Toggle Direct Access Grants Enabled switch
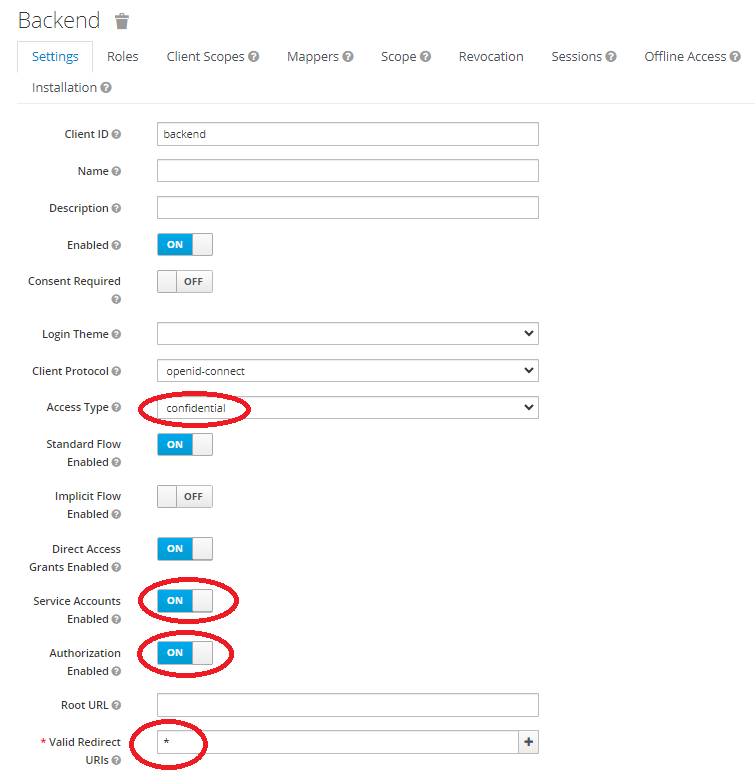The height and width of the screenshot is (774, 755). click(x=185, y=549)
